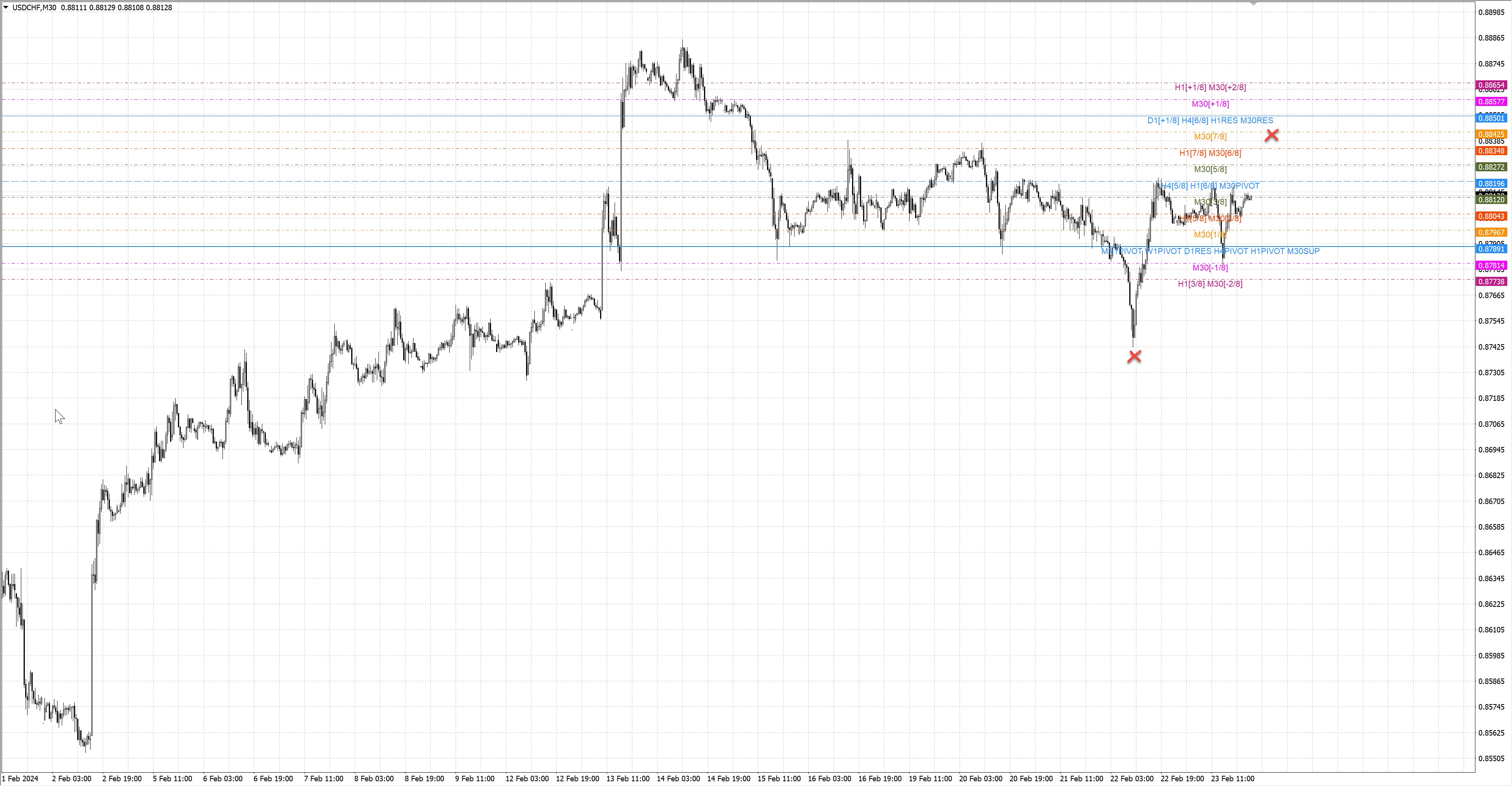This screenshot has width=1512, height=786.
Task: Click the red X marker below the 22 Feb low
Action: [1134, 356]
